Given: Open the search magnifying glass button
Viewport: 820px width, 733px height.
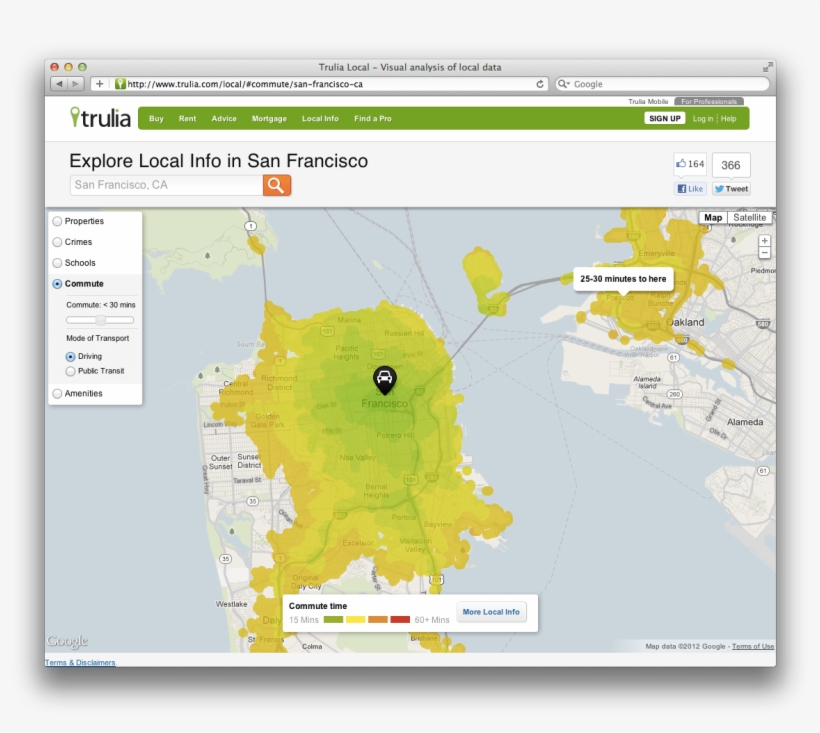Looking at the screenshot, I should [x=276, y=185].
